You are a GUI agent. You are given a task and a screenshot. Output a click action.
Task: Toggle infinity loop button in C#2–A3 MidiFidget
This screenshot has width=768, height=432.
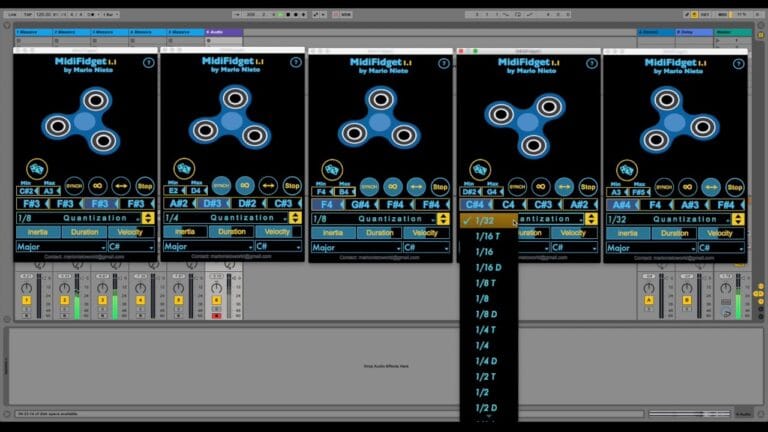click(97, 186)
